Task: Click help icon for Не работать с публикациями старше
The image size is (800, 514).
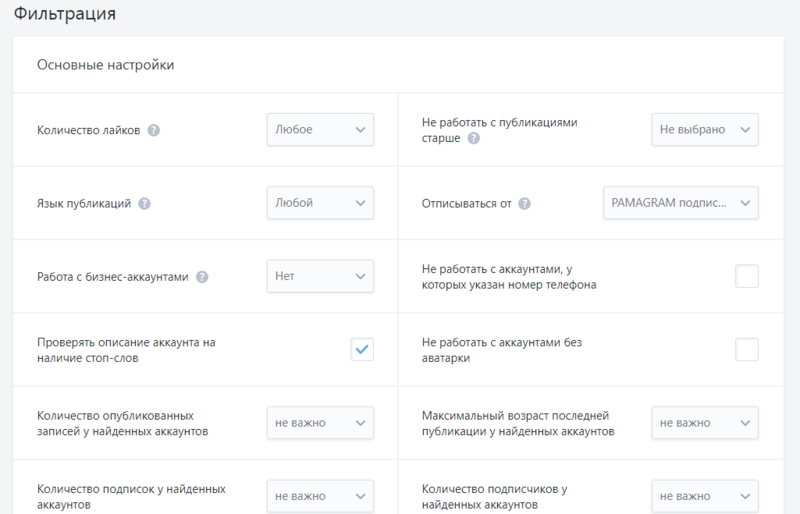Action: [x=474, y=139]
